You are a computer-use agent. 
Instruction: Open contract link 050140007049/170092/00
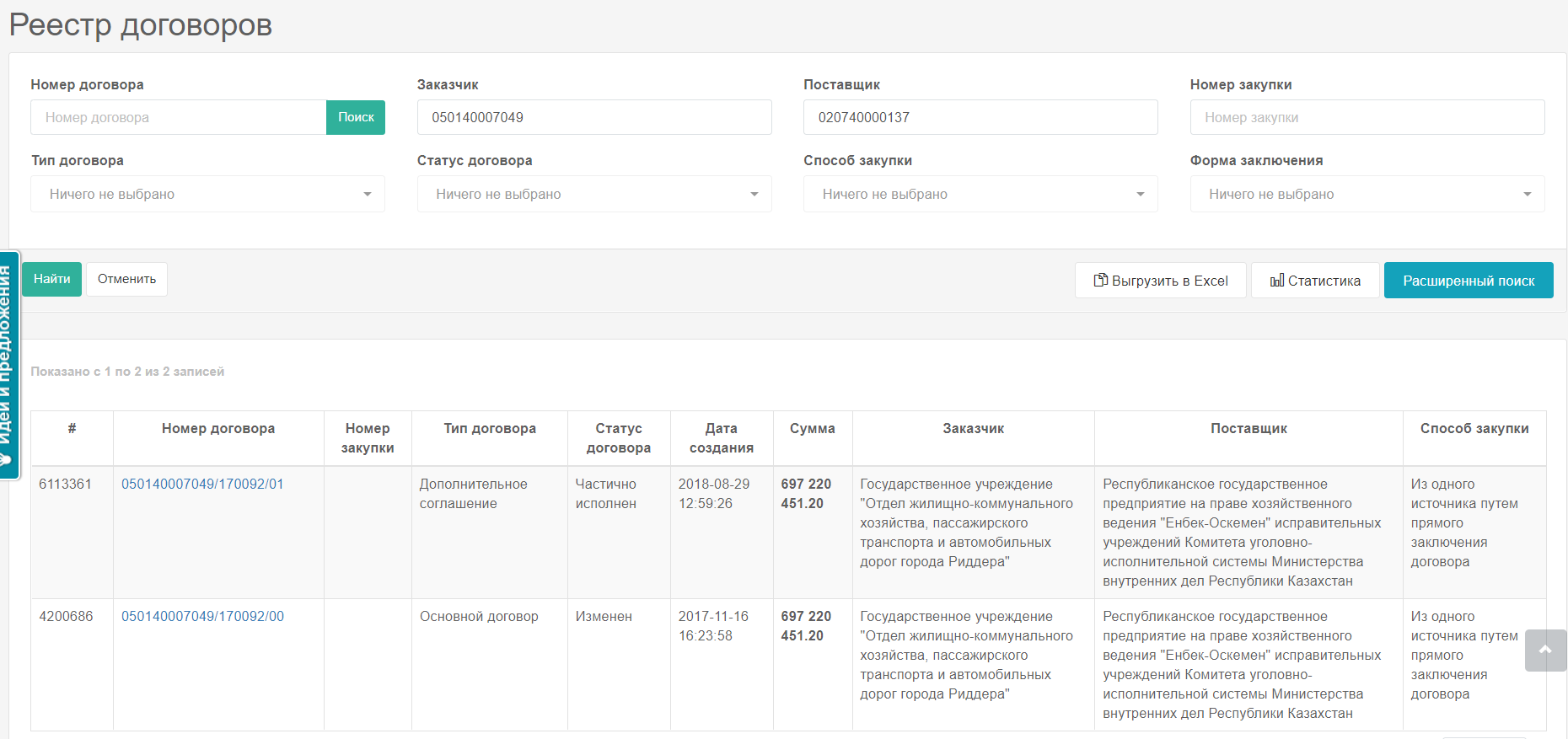coord(202,617)
